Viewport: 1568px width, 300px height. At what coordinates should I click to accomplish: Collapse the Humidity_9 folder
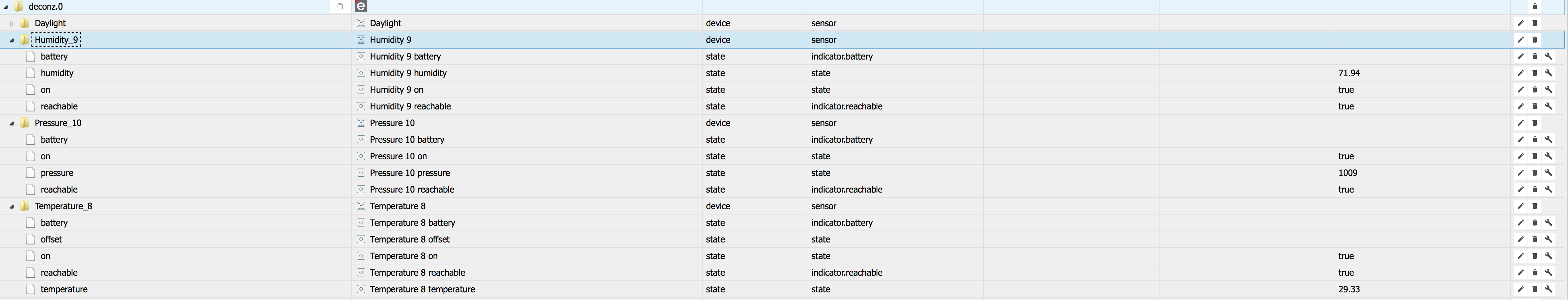click(x=12, y=40)
